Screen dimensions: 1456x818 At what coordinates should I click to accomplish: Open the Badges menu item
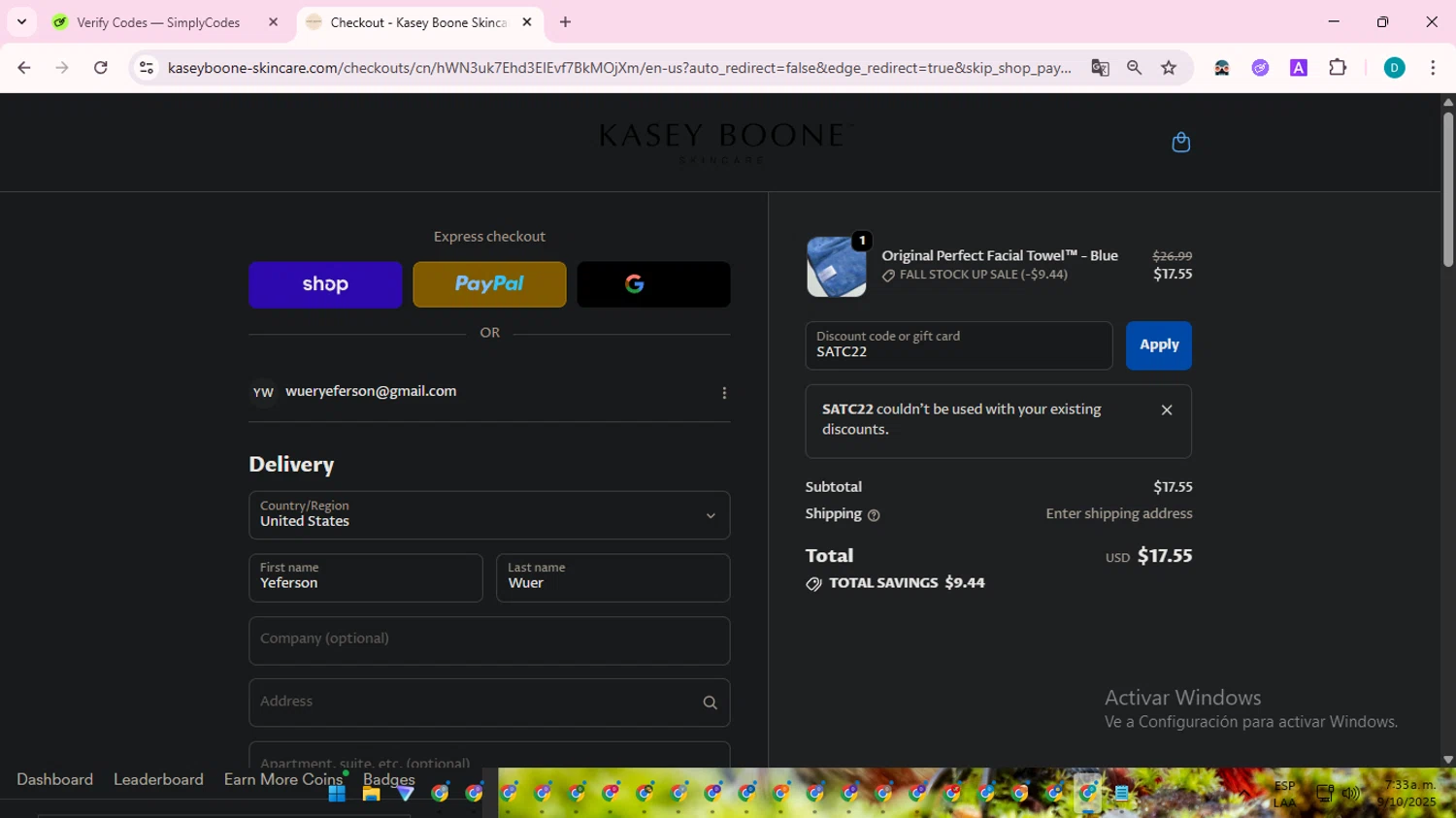pyautogui.click(x=388, y=780)
